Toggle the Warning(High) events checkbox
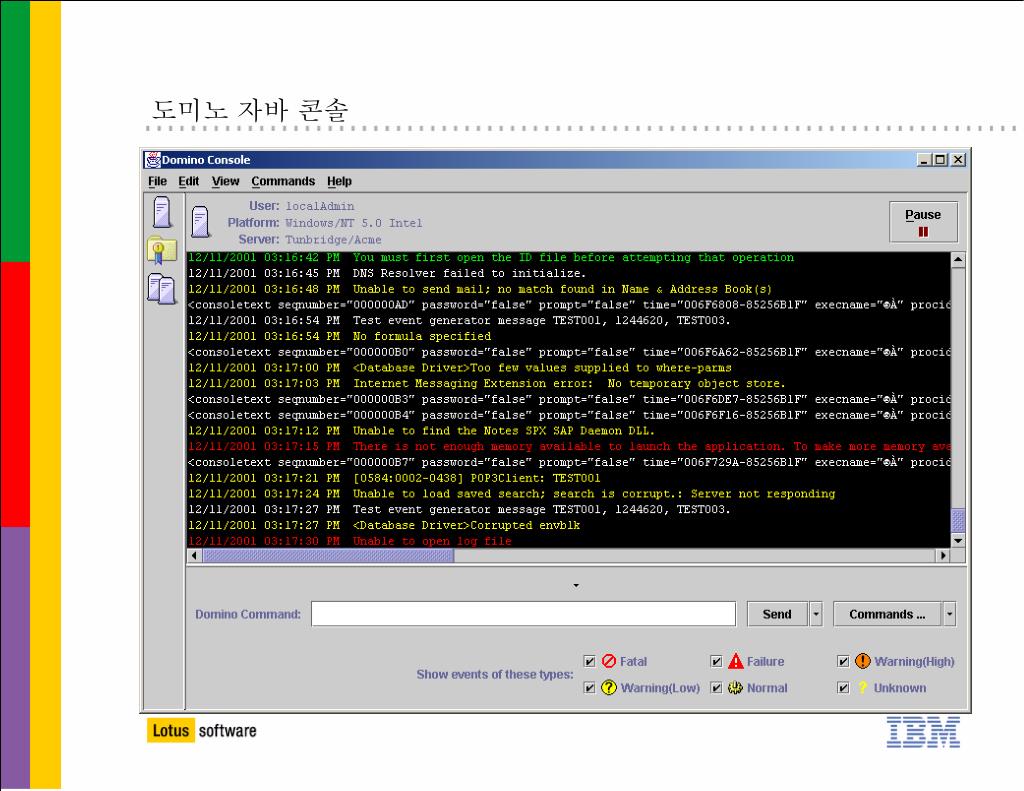 (x=843, y=662)
